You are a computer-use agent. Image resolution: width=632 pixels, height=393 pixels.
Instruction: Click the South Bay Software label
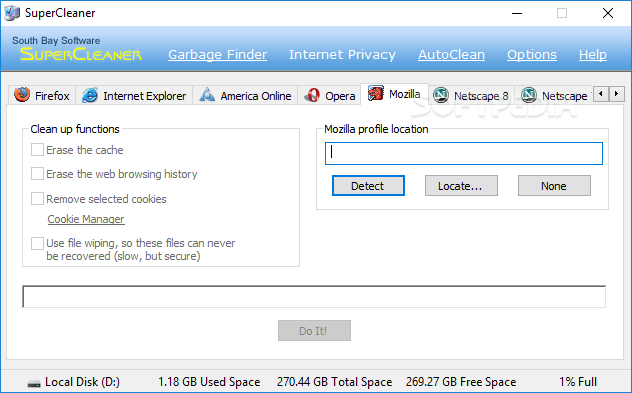tap(56, 40)
